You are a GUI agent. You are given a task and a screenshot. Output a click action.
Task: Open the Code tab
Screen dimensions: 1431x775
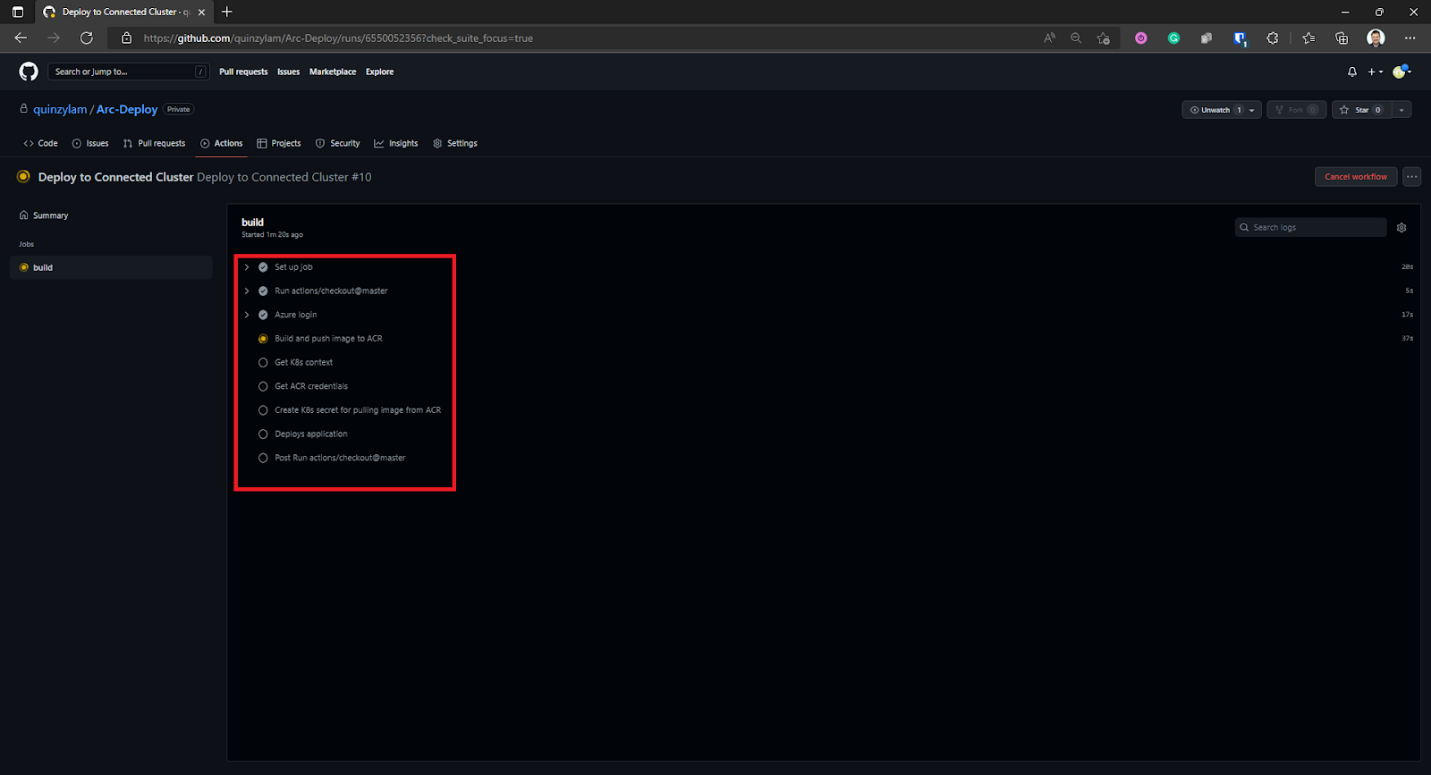[x=41, y=144]
